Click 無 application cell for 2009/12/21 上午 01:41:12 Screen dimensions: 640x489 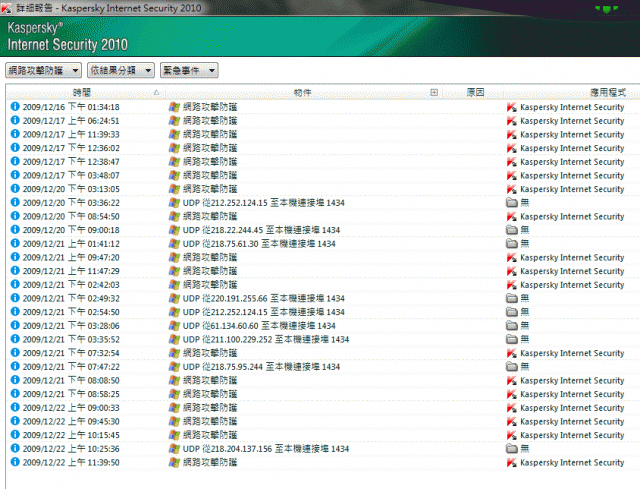[525, 244]
